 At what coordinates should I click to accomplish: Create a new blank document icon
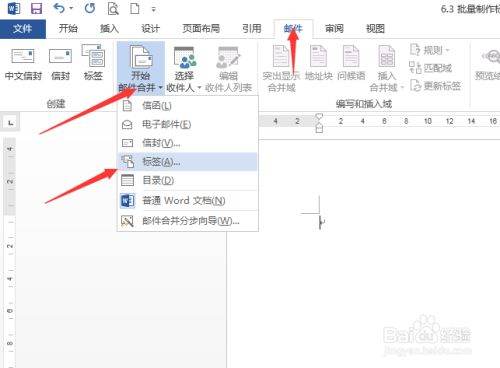[x=135, y=9]
